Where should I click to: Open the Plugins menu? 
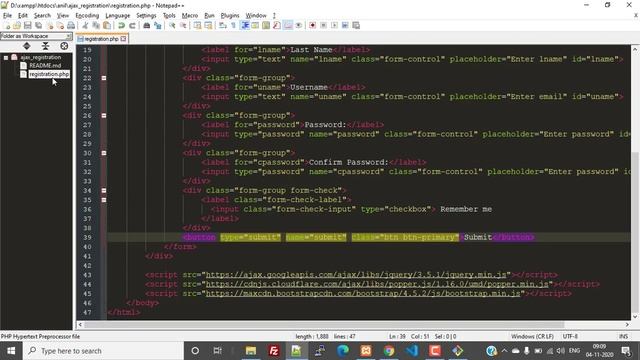[230, 16]
